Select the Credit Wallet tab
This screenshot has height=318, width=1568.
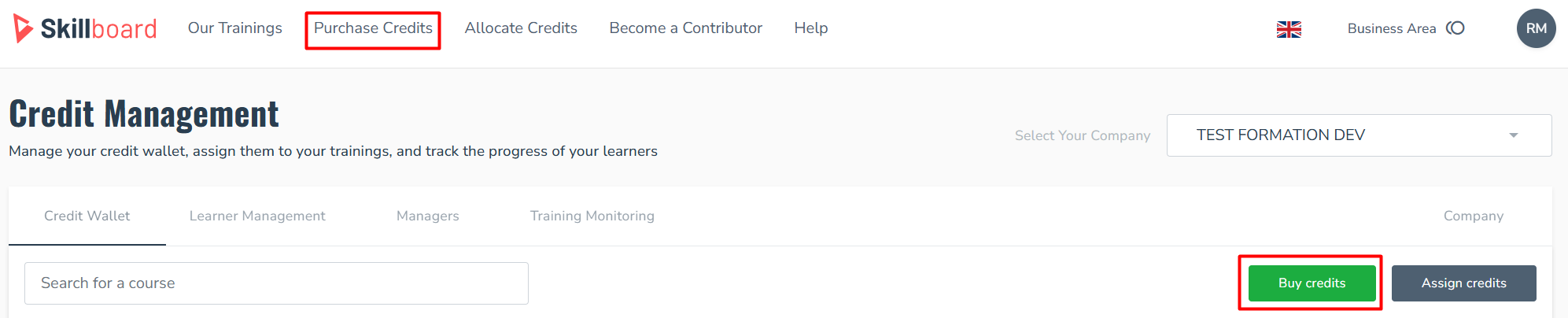(87, 216)
